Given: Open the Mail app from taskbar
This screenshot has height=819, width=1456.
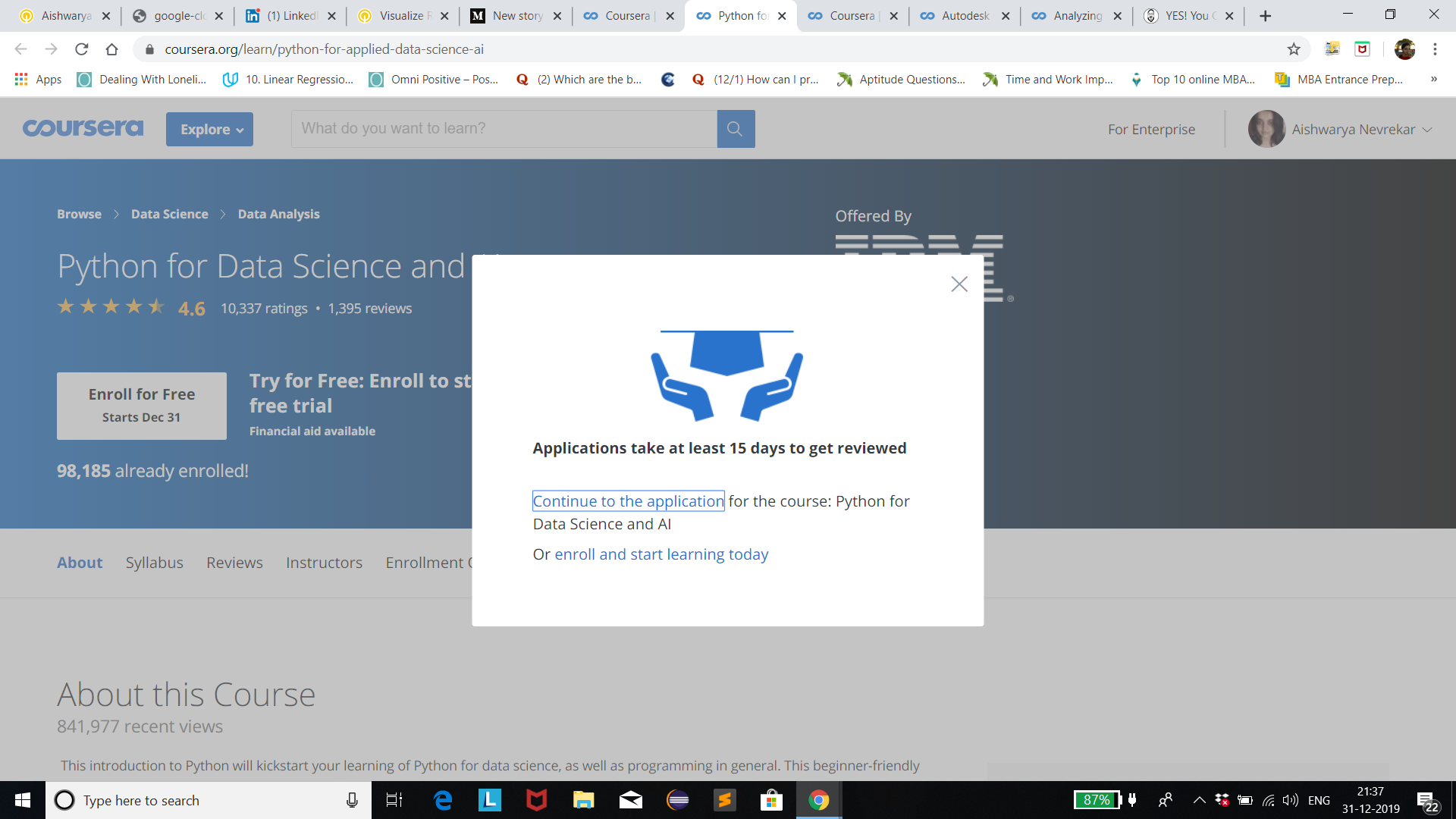Looking at the screenshot, I should tap(631, 800).
